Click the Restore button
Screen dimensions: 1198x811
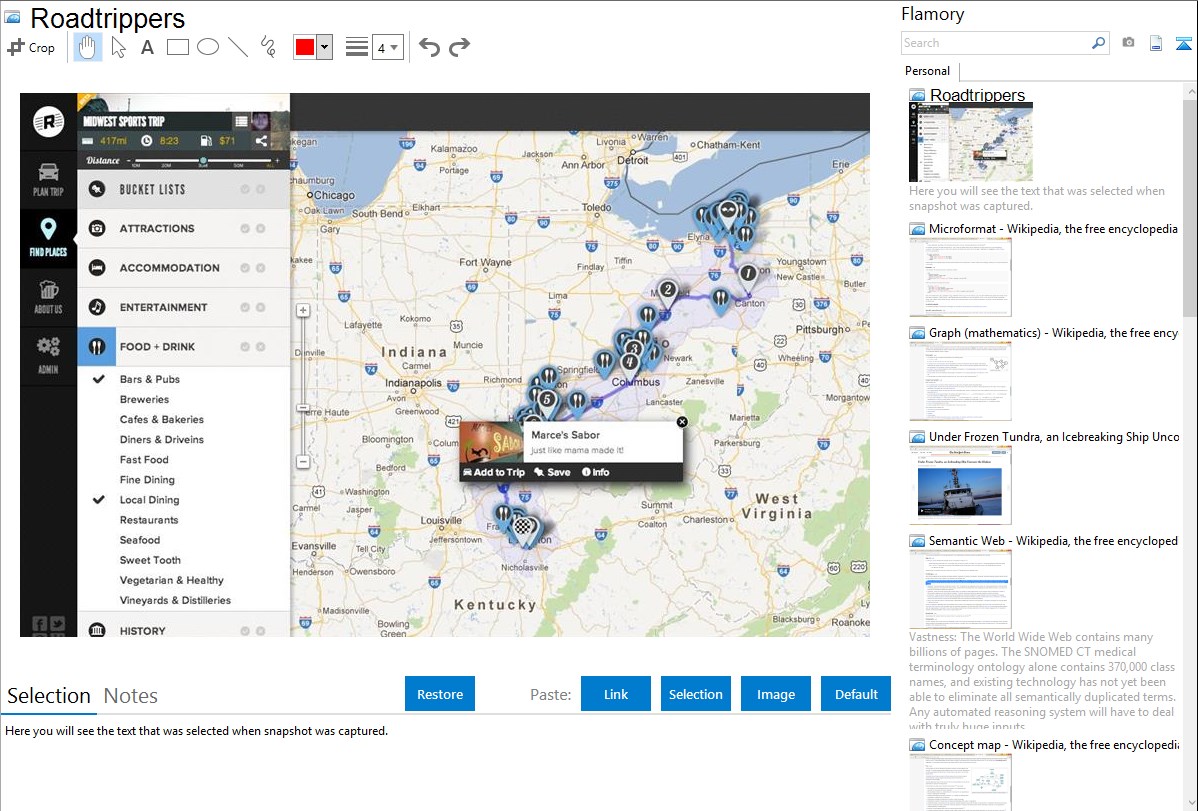(440, 694)
